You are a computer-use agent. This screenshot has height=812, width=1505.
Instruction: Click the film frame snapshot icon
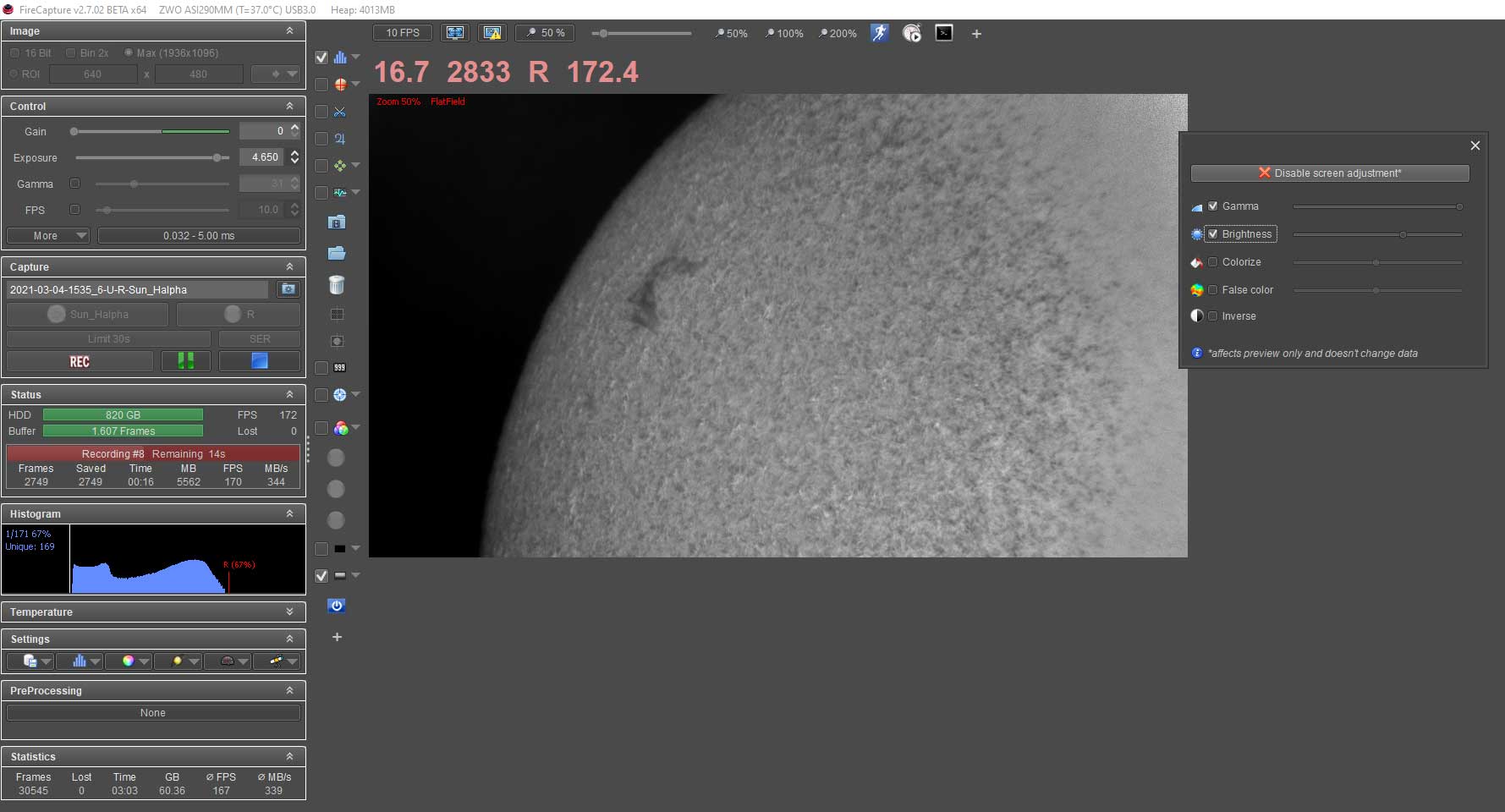tap(337, 222)
